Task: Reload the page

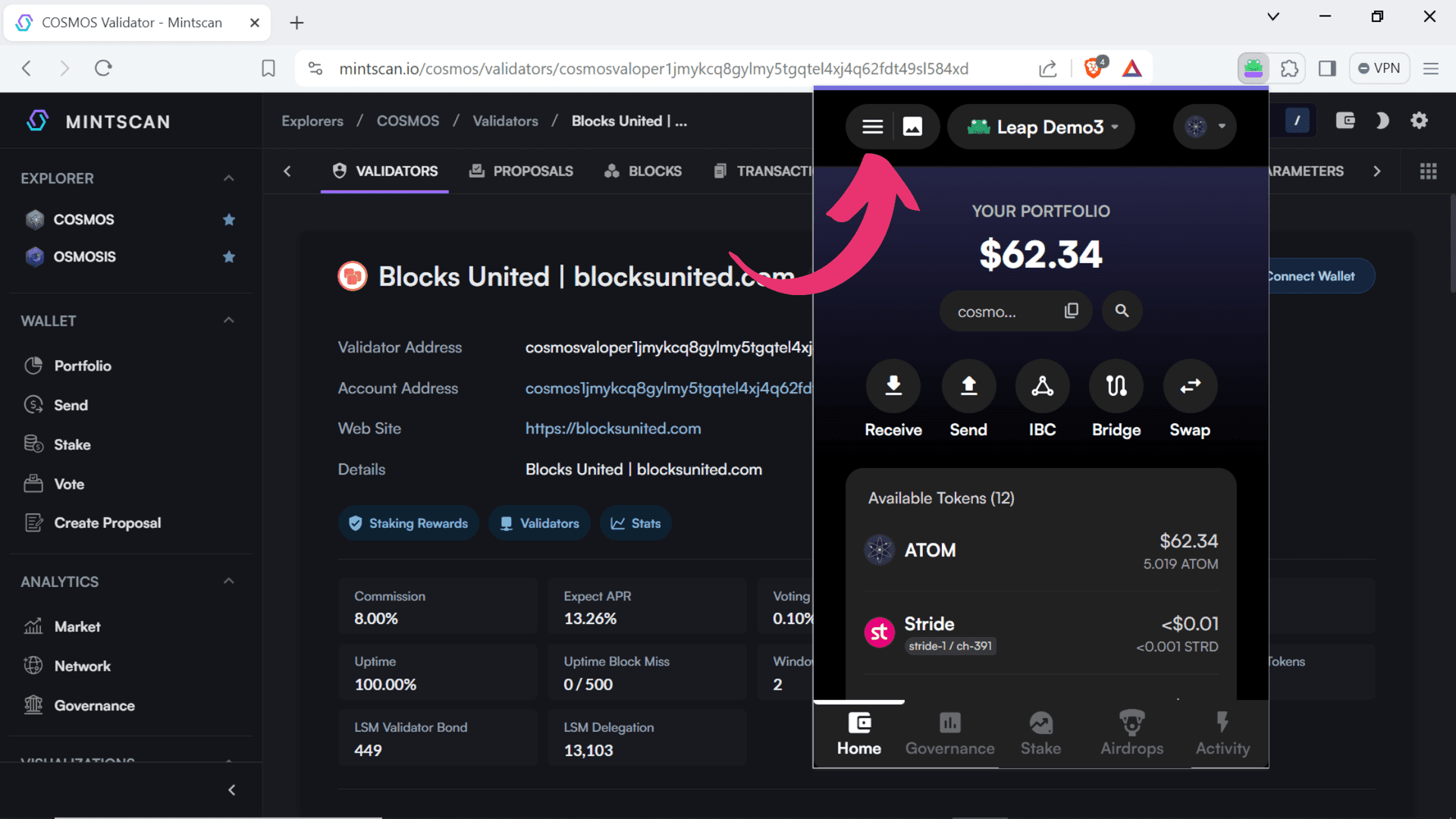Action: pos(103,68)
